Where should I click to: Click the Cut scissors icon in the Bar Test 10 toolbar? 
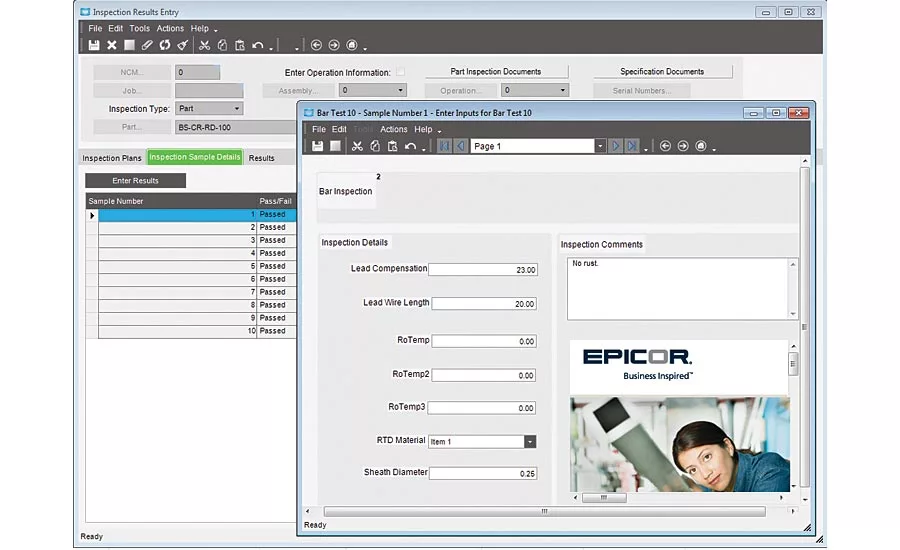coord(357,146)
